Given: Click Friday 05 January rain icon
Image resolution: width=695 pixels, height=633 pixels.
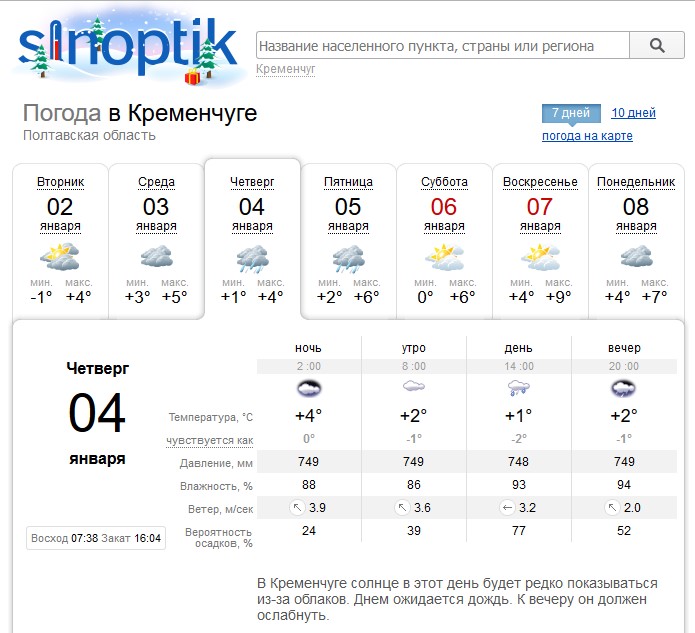Looking at the screenshot, I should 348,259.
